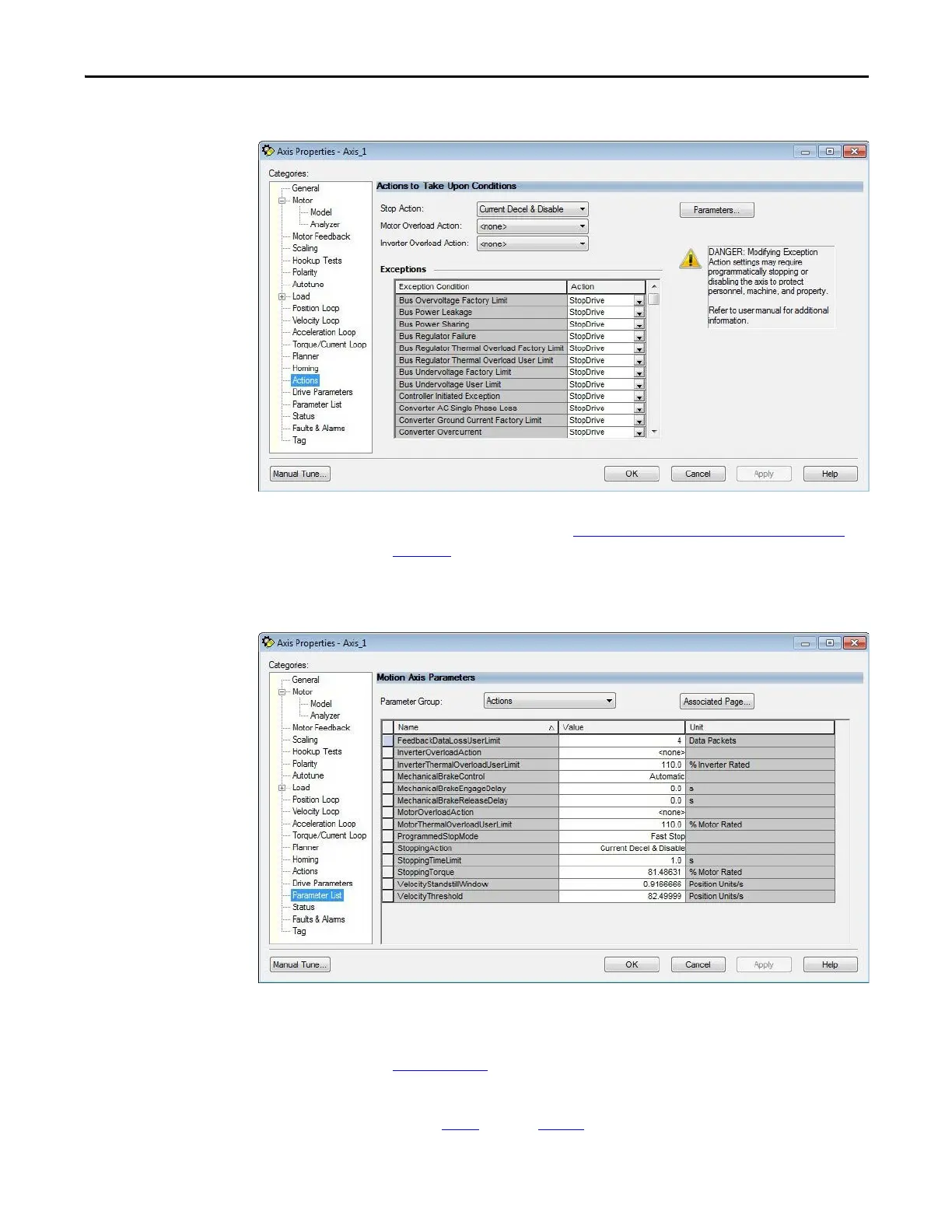This screenshot has width=952, height=1232.
Task: Select Torque/Current Loop in the upper window tree
Action: [329, 345]
